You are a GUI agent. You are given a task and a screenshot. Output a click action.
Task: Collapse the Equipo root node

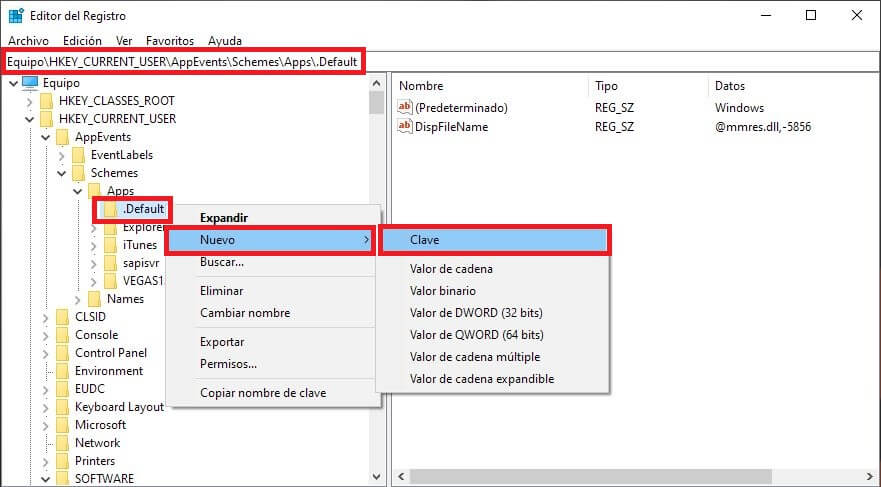click(13, 83)
